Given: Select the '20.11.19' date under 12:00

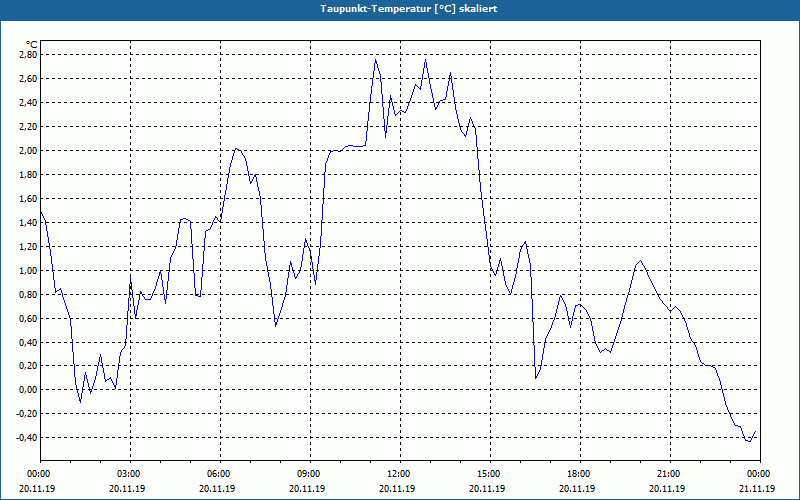Looking at the screenshot, I should coord(397,489).
